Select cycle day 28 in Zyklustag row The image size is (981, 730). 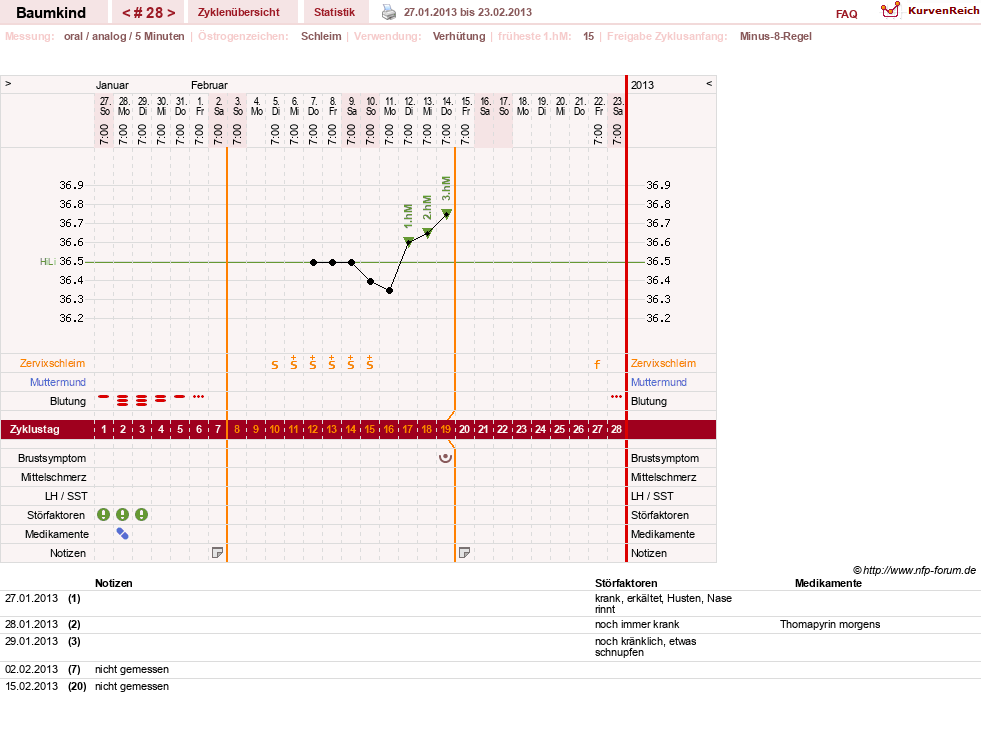[616, 429]
